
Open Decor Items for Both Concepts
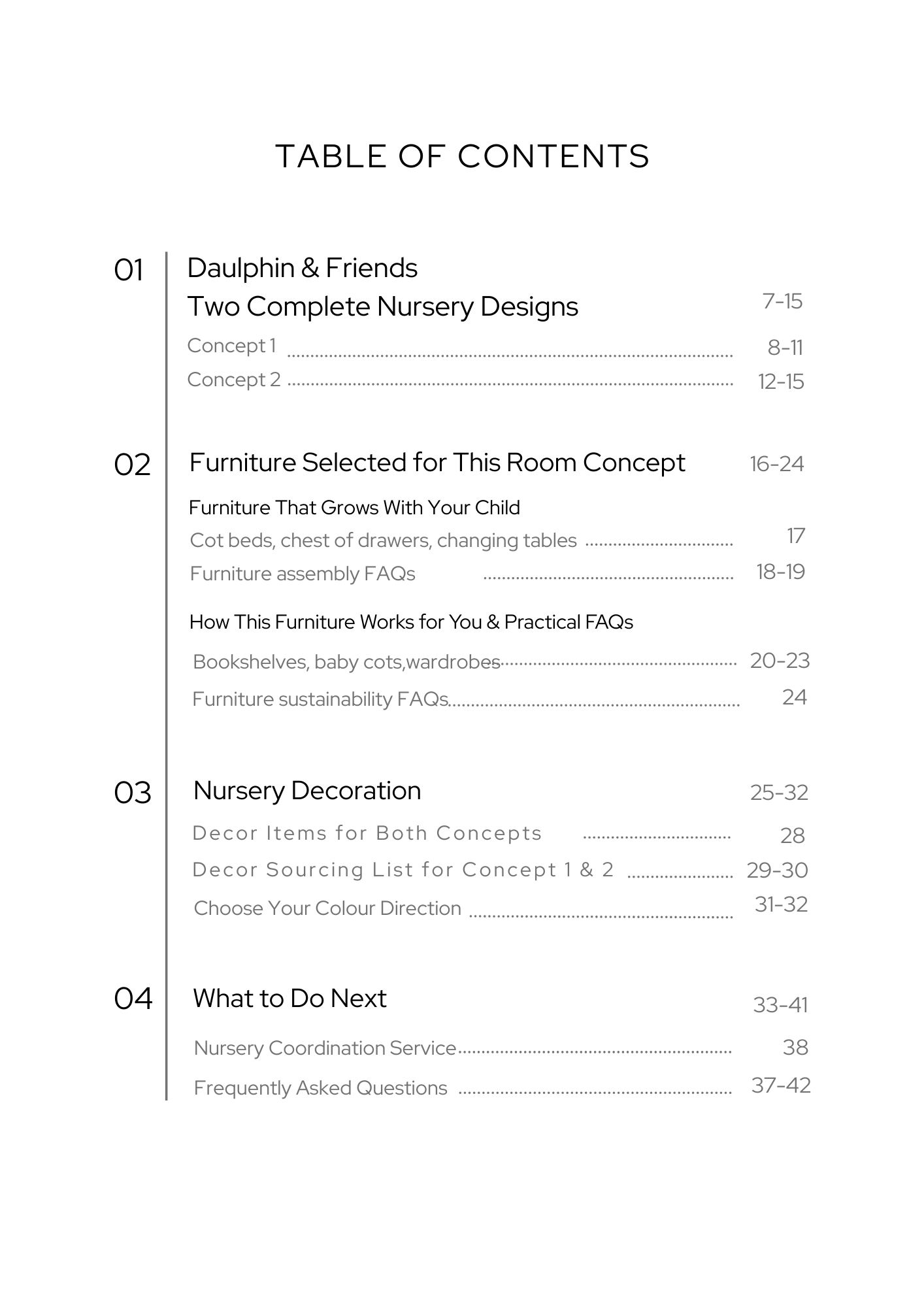tap(367, 833)
